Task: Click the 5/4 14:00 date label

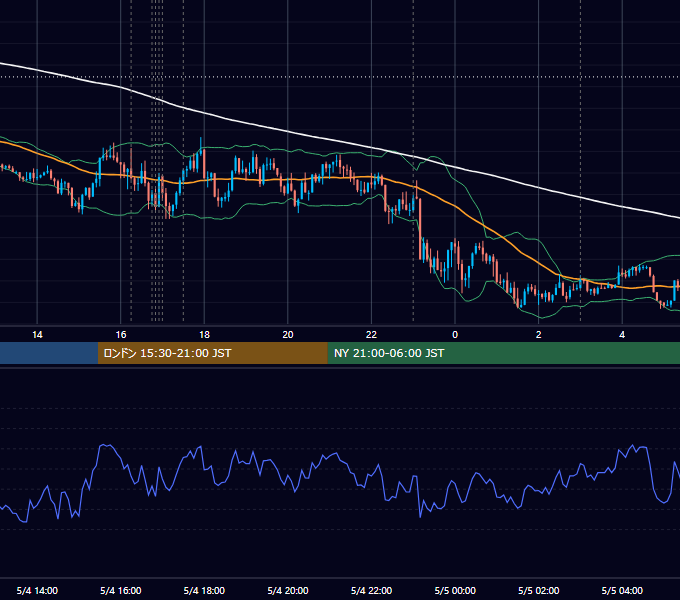Action: coord(37,590)
